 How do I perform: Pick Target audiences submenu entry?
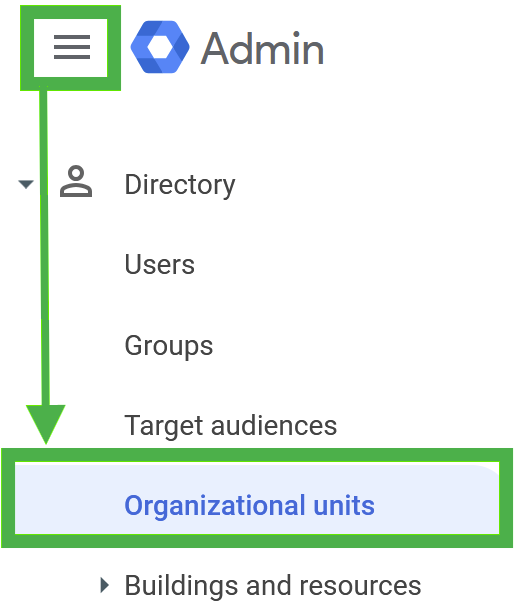[231, 426]
